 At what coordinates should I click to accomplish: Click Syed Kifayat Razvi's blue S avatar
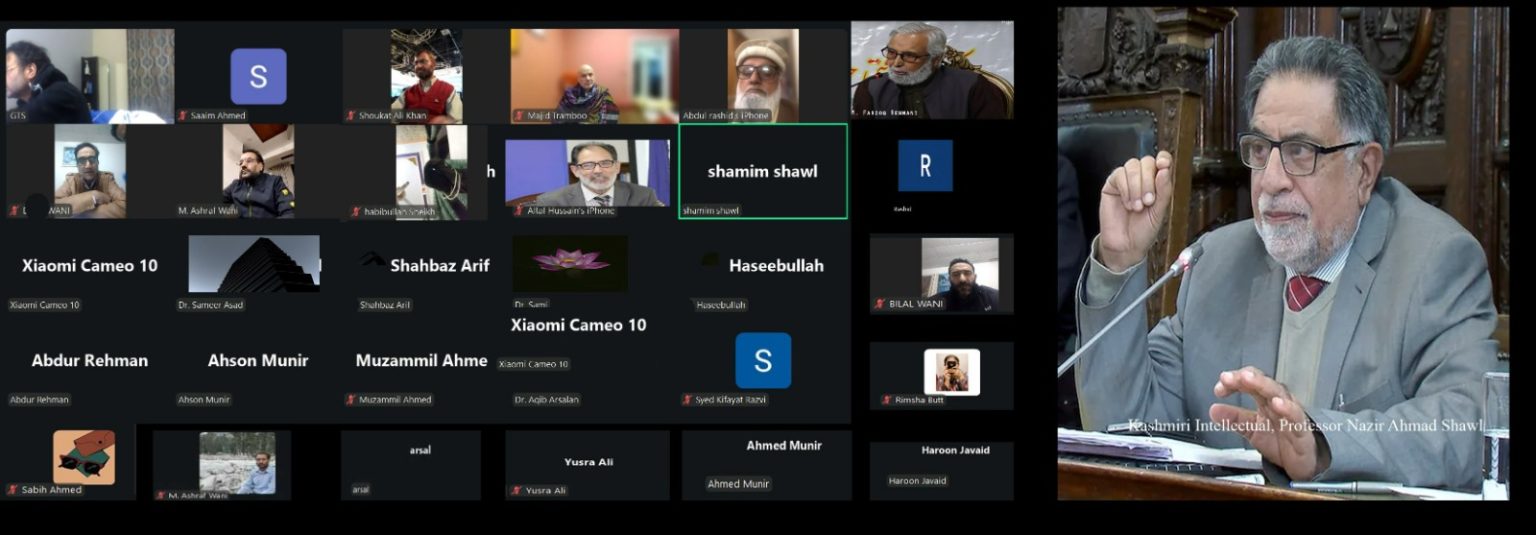tap(763, 361)
